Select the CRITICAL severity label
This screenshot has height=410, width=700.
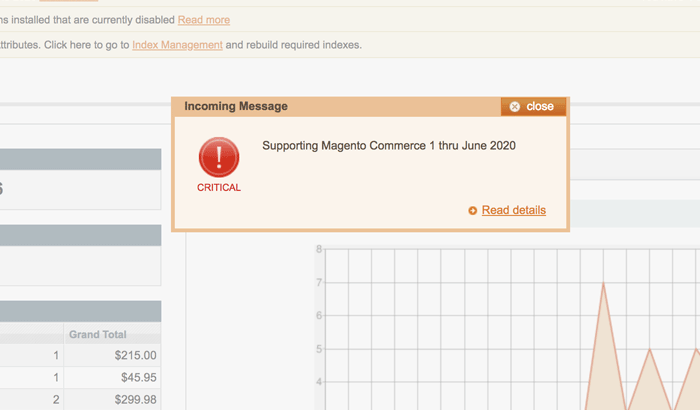219,188
